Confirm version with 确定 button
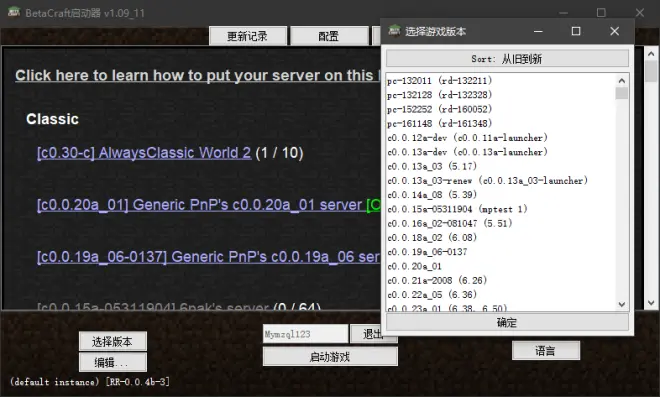 (507, 323)
